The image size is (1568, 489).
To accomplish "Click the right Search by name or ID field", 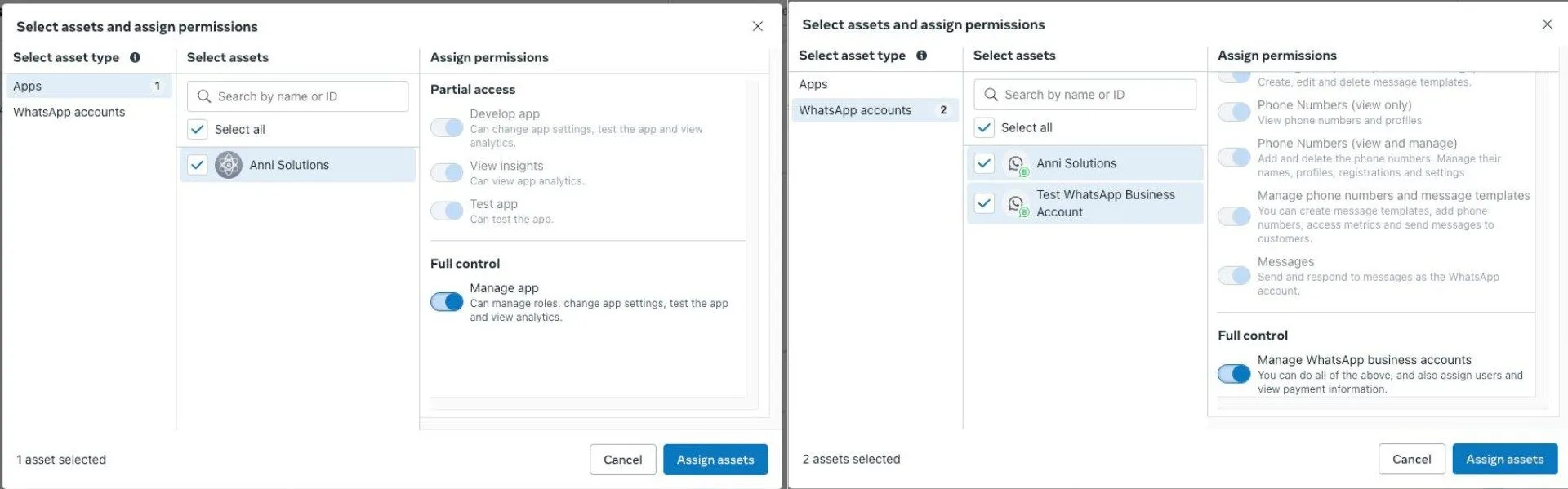I will click(x=1085, y=95).
